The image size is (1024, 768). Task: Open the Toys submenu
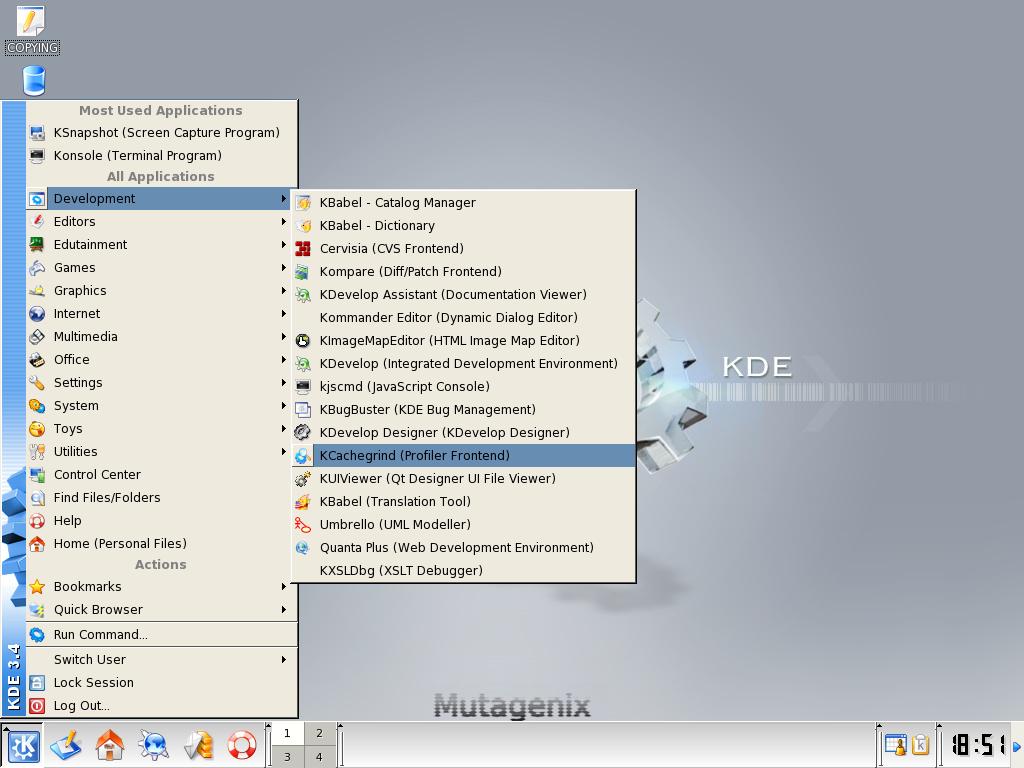[x=162, y=428]
